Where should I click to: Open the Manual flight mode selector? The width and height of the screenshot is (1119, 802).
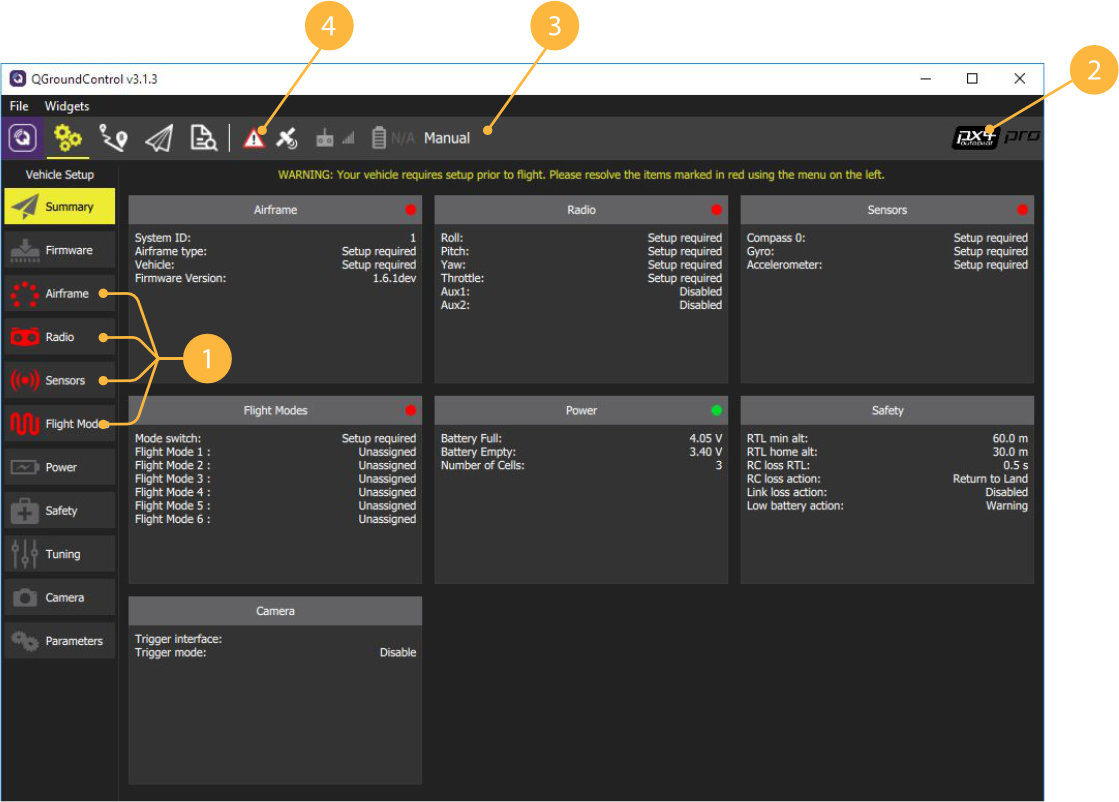pos(447,138)
